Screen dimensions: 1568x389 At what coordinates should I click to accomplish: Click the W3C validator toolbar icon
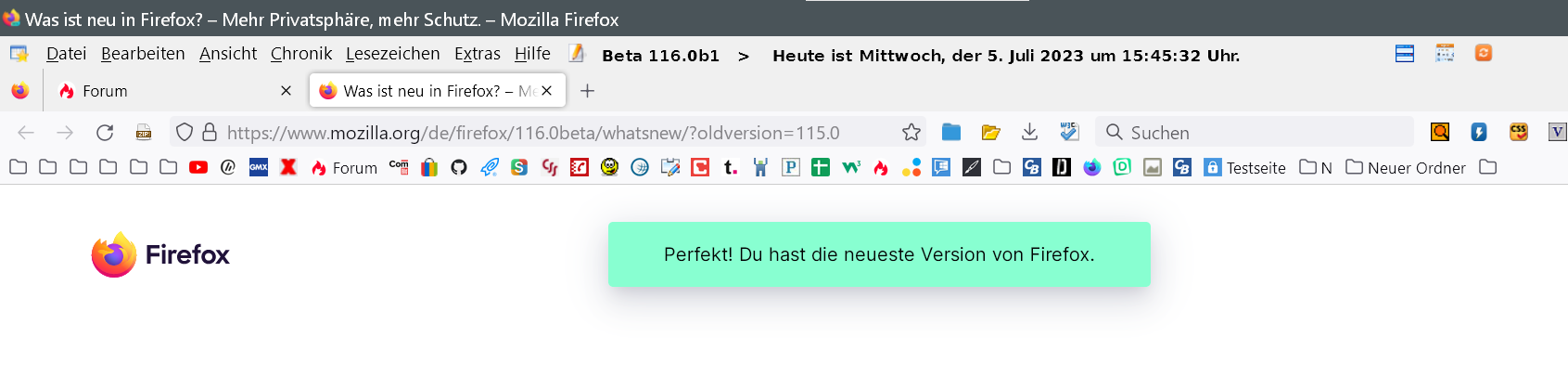tap(1069, 133)
